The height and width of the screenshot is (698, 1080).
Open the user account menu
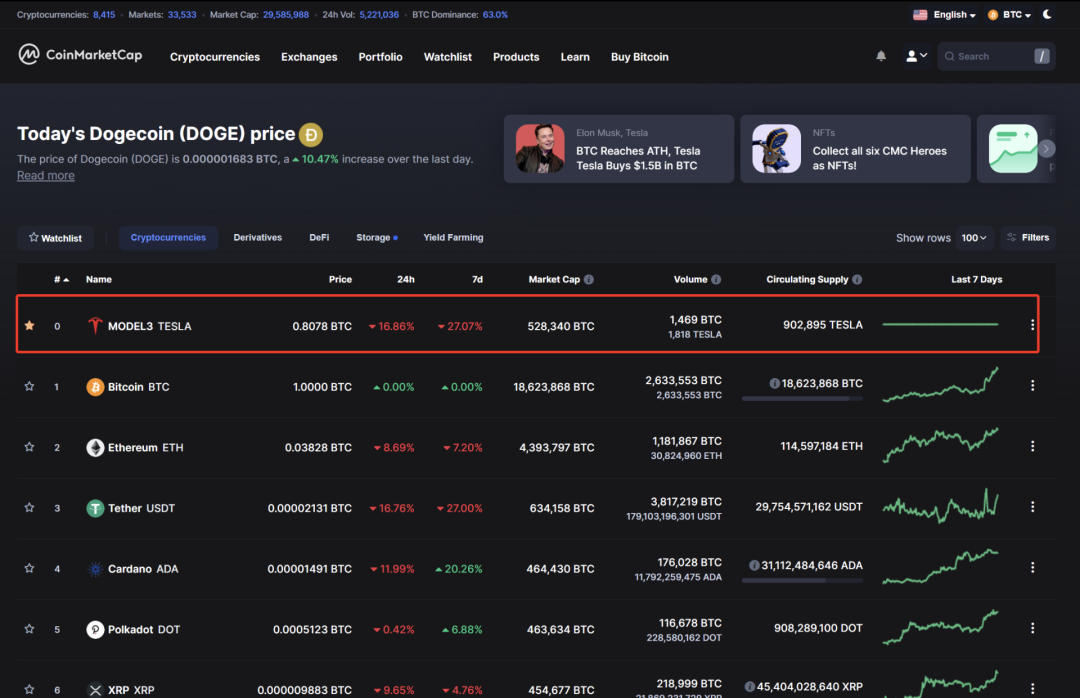click(916, 56)
